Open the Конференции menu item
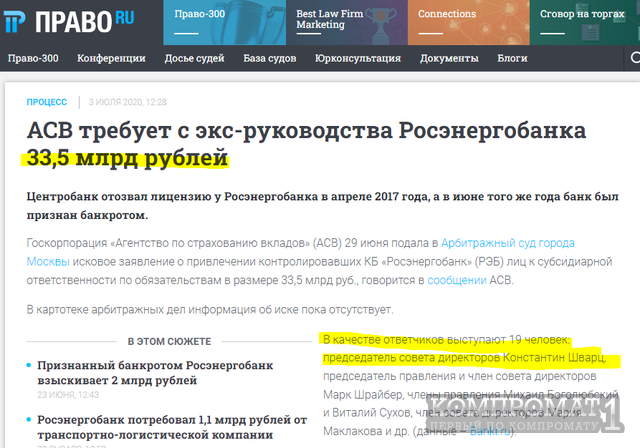The height and width of the screenshot is (448, 640). coord(111,58)
